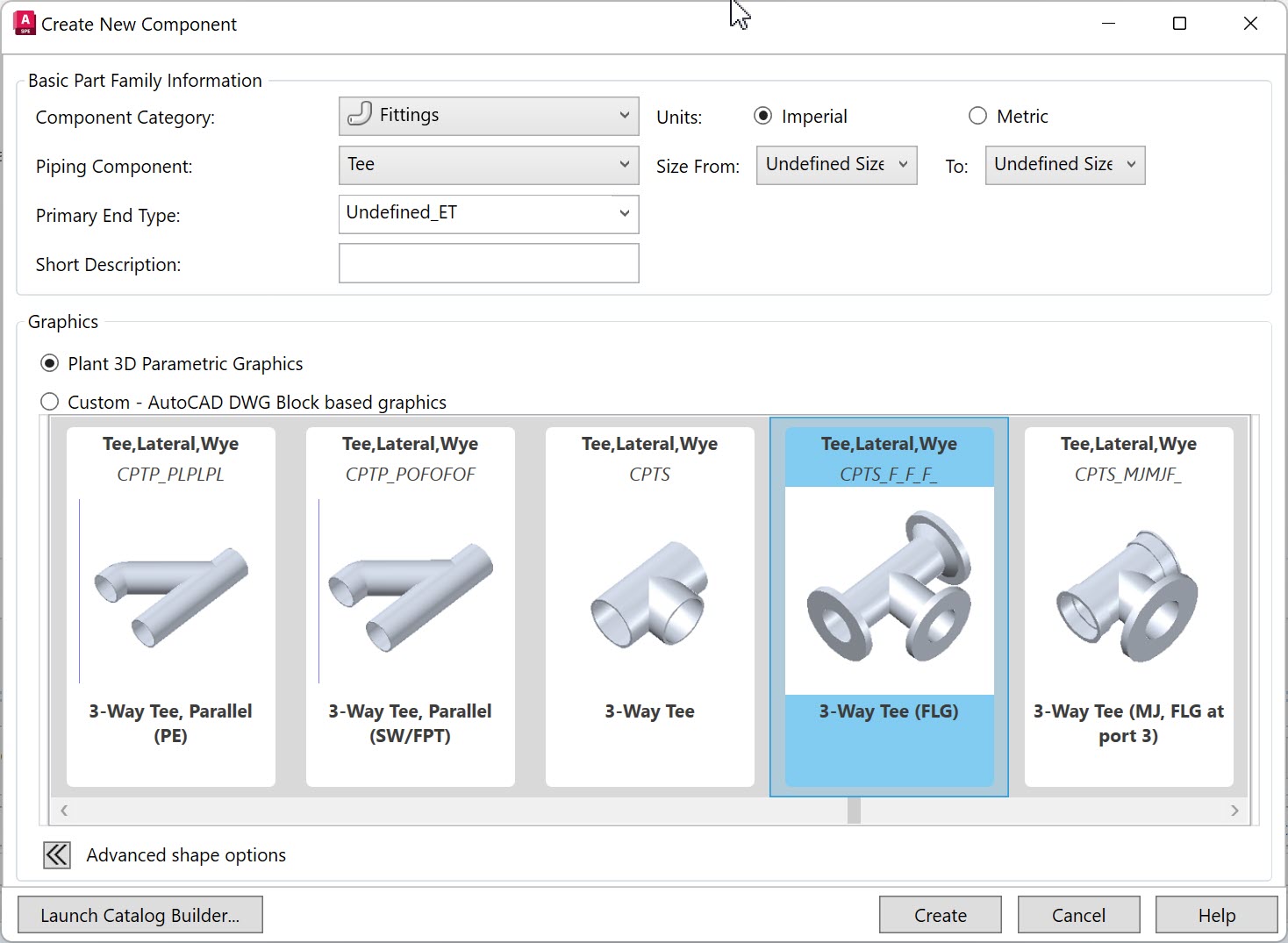Collapse Advanced shape options double-chevron icon
Image resolution: width=1288 pixels, height=943 pixels.
pyautogui.click(x=57, y=855)
